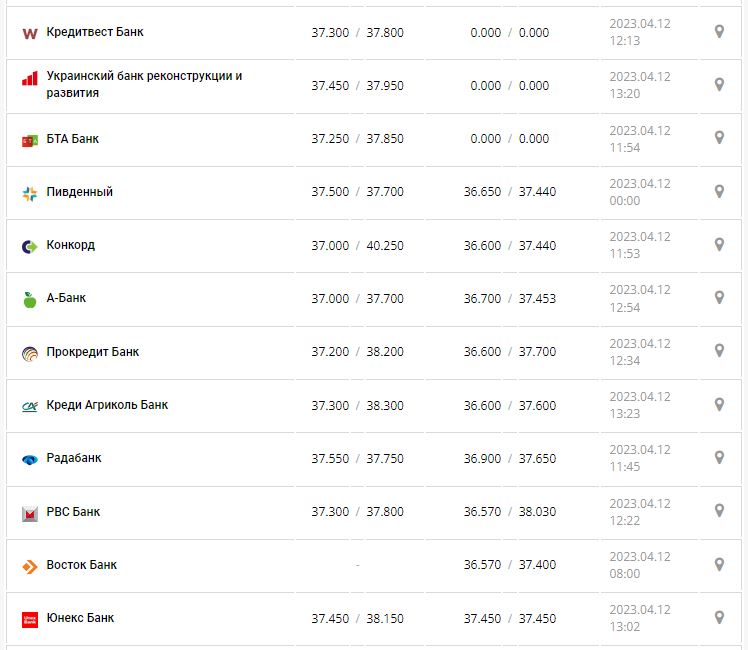
Task: Click the Восток Банк logo icon
Action: click(x=29, y=566)
